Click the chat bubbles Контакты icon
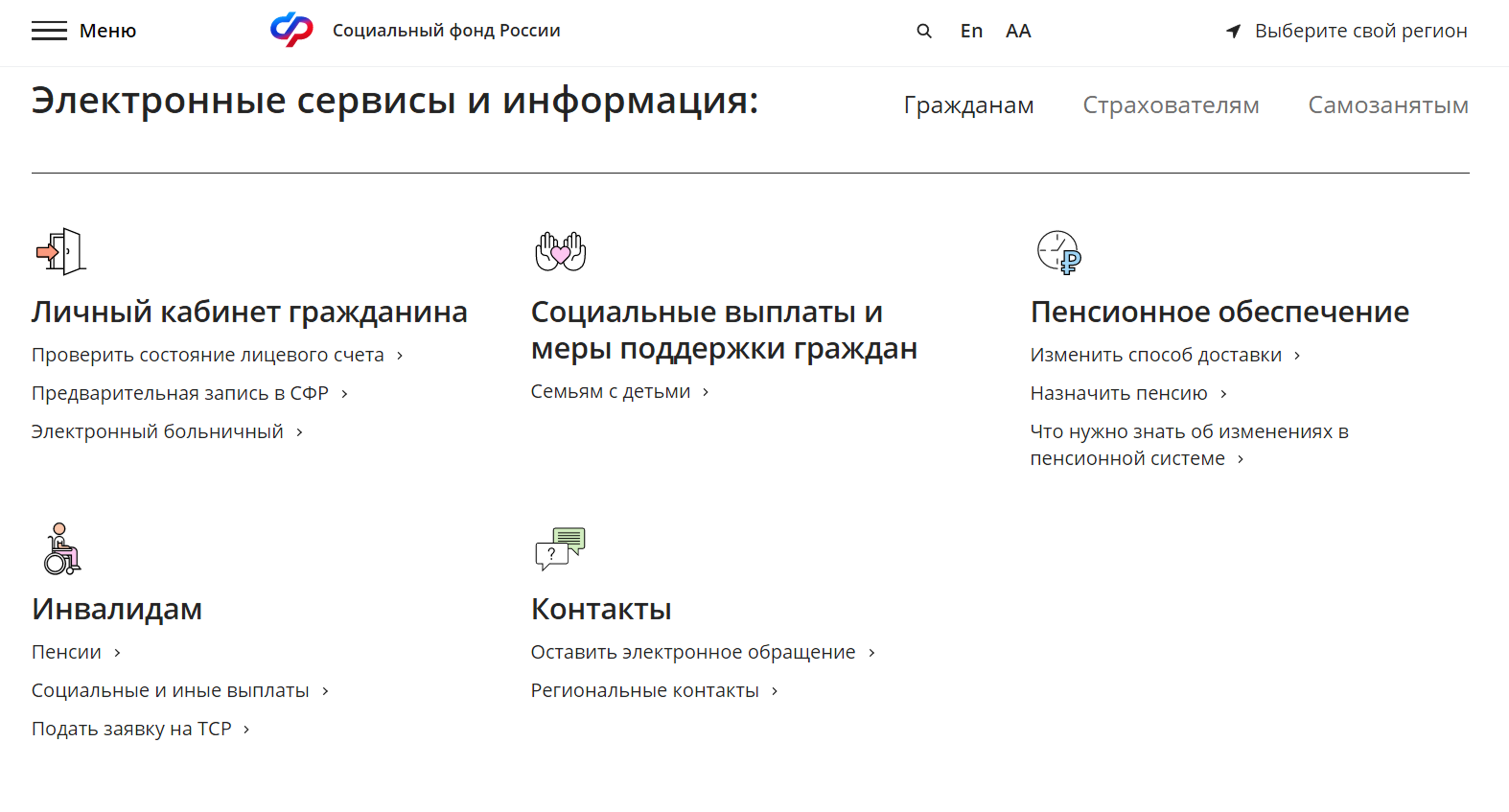1509x812 pixels. pos(561,548)
